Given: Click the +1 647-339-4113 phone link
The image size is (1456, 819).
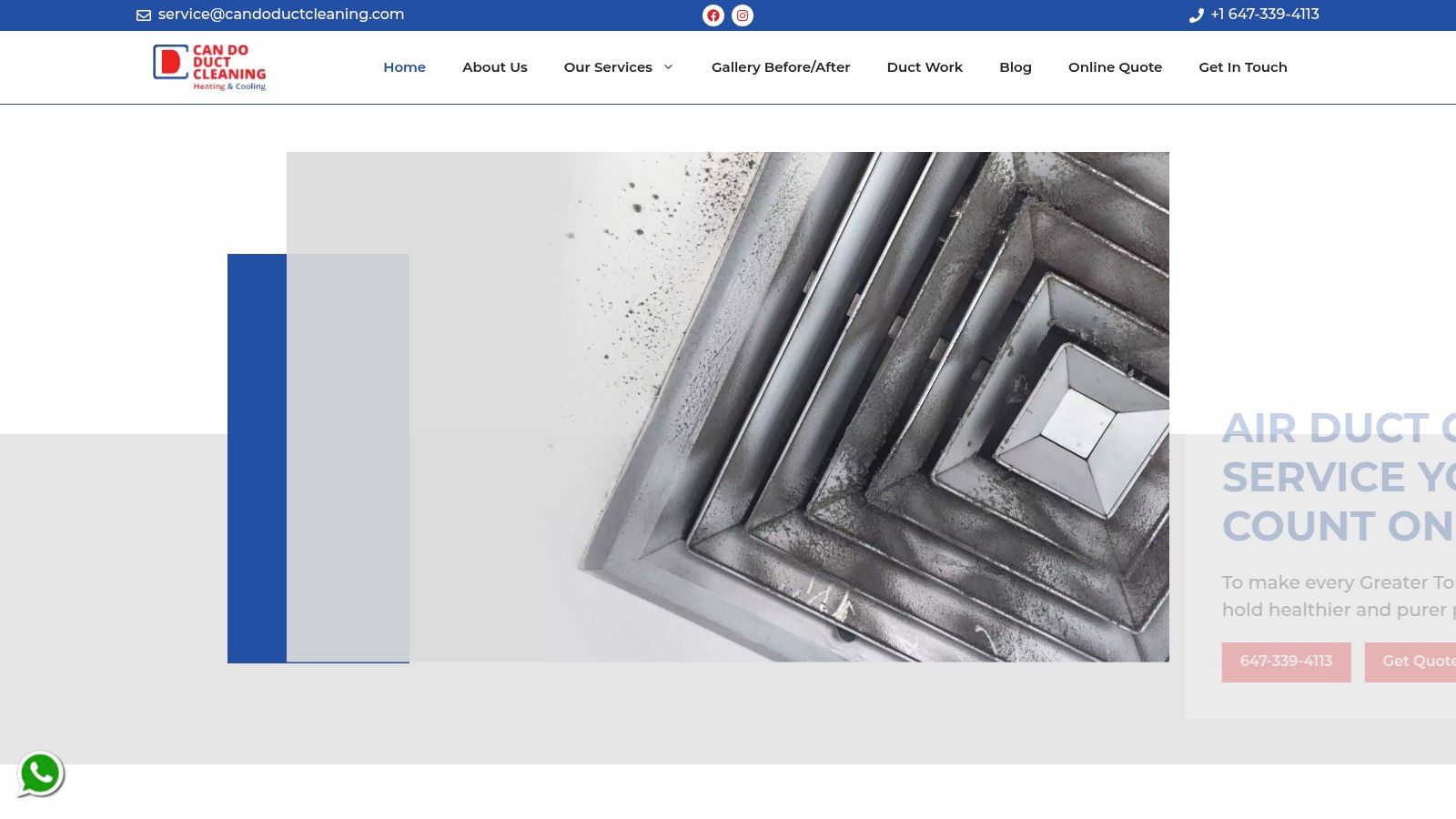Looking at the screenshot, I should 1264,15.
